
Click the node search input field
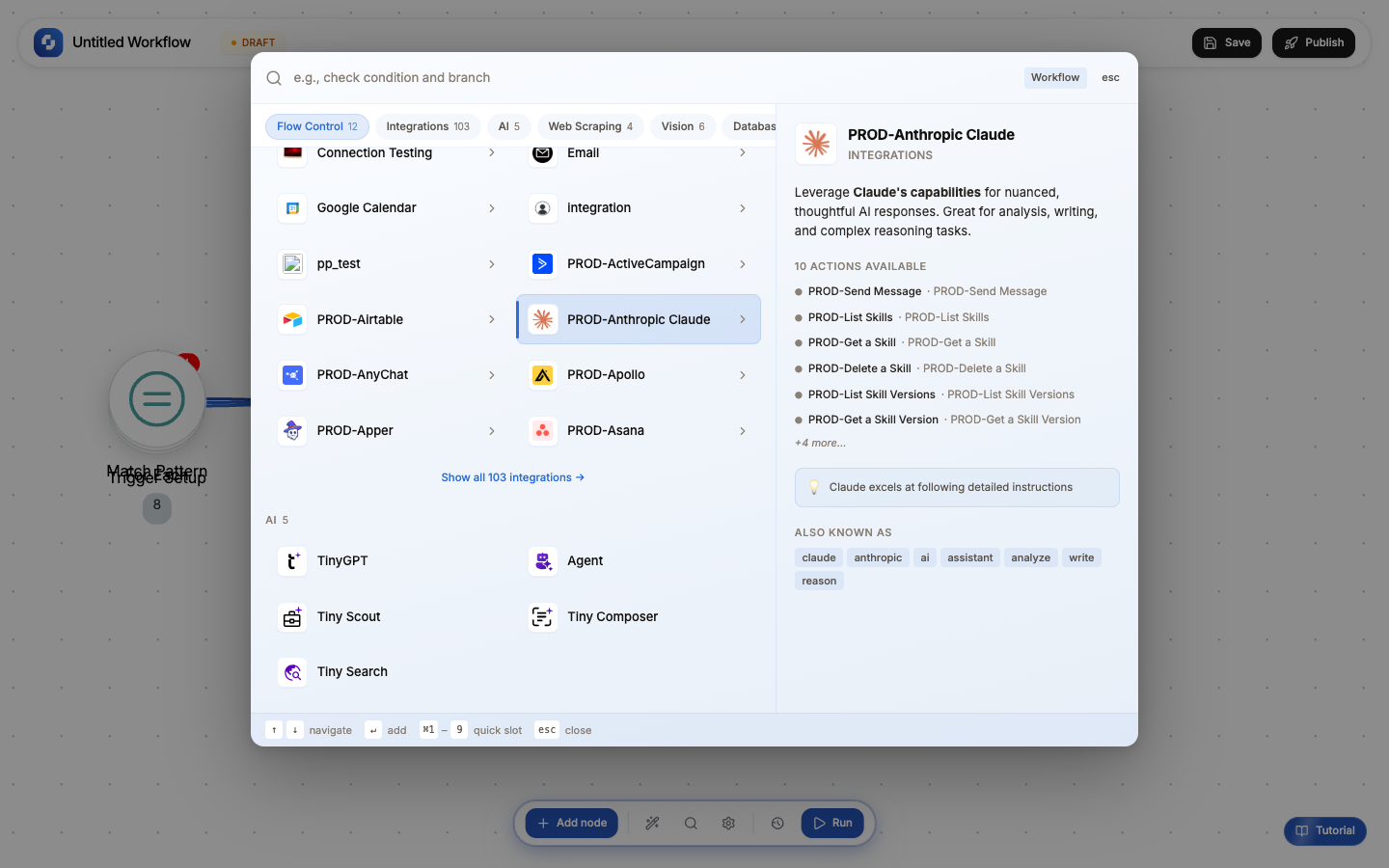[x=653, y=78]
